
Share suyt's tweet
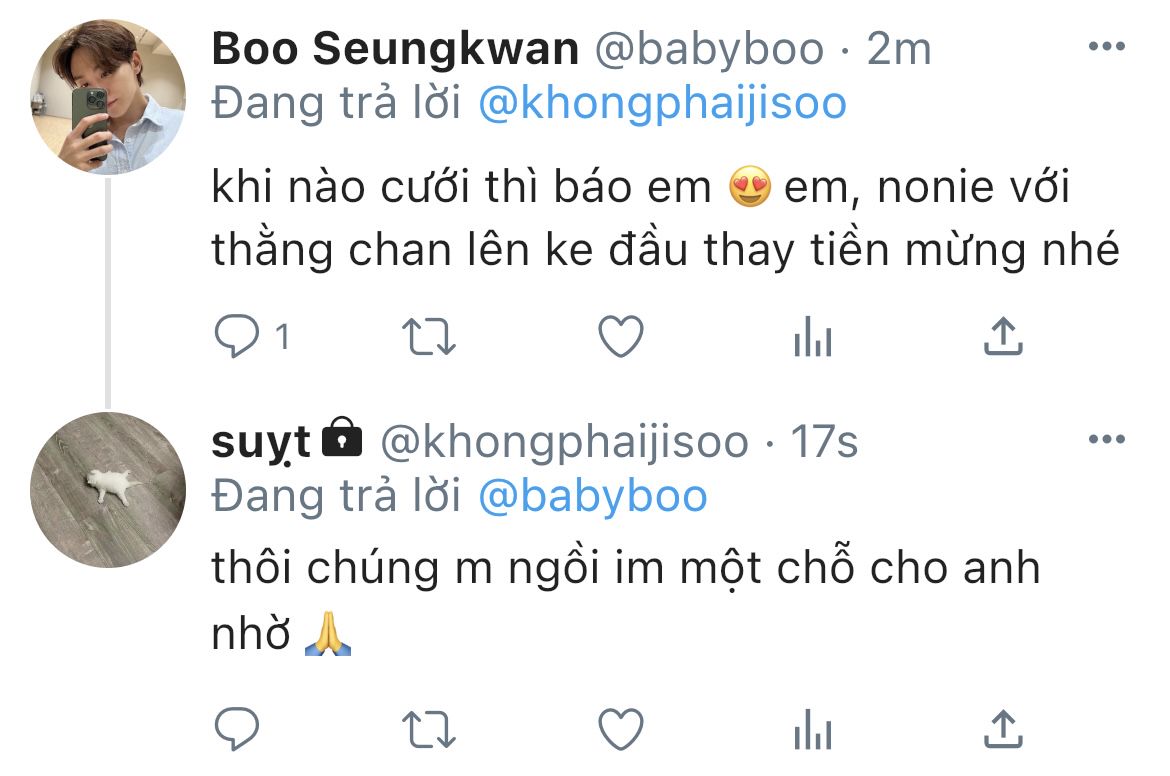(1003, 728)
